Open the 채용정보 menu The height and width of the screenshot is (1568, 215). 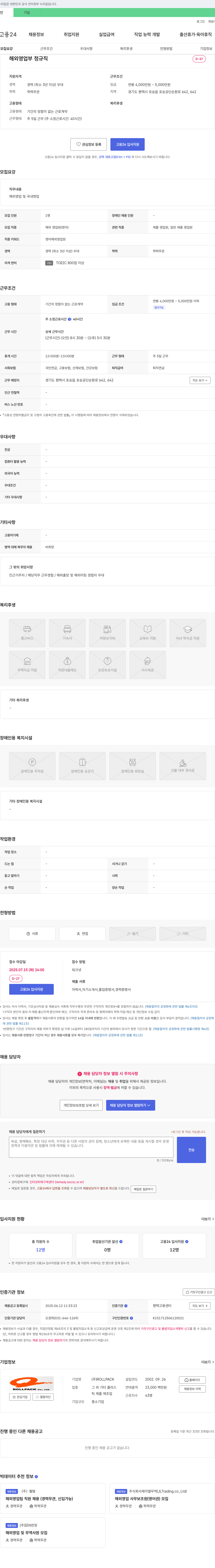[x=36, y=35]
